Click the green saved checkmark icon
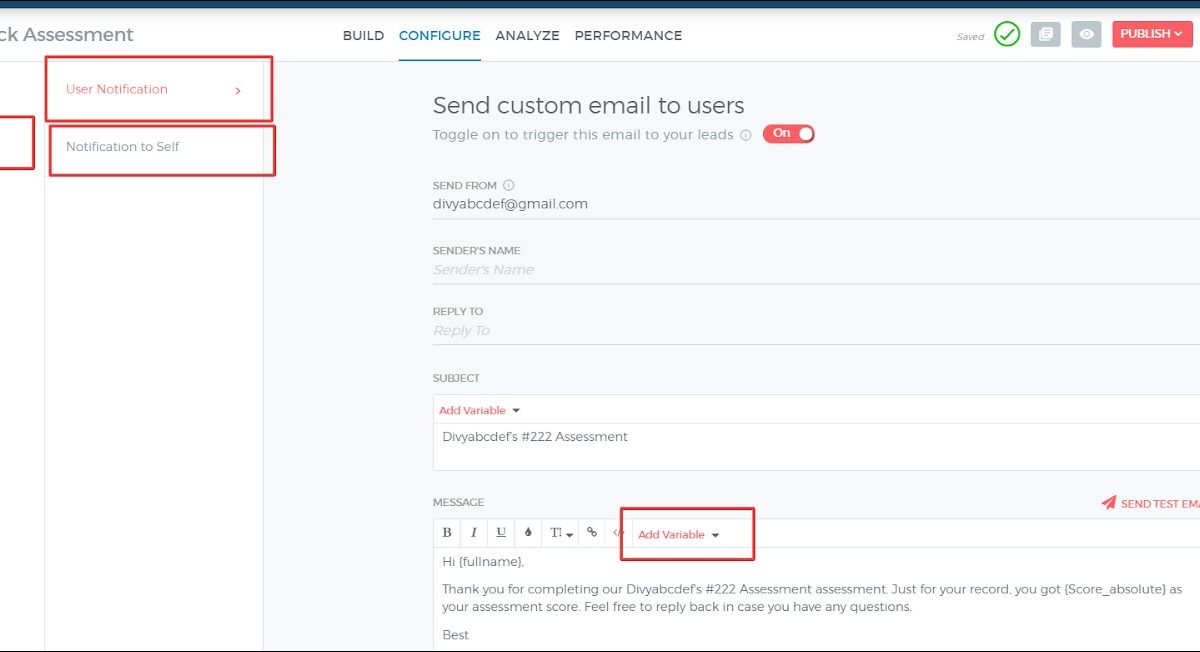The height and width of the screenshot is (652, 1200). (1007, 35)
